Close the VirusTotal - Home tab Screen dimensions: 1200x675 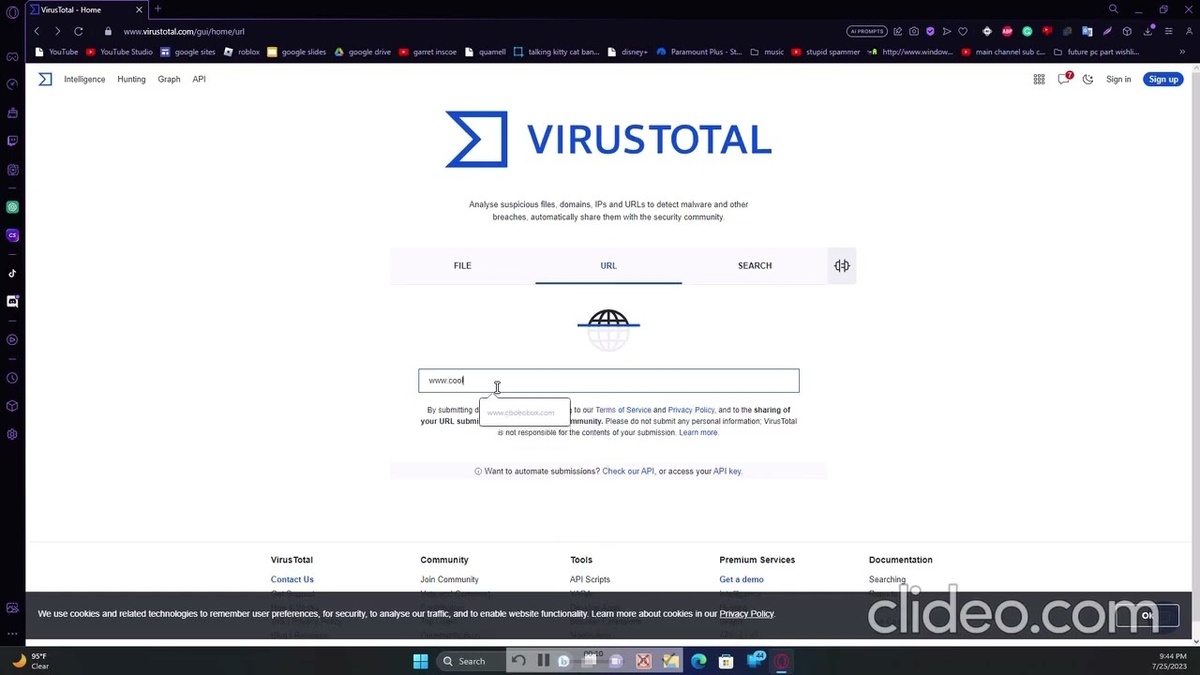click(139, 10)
